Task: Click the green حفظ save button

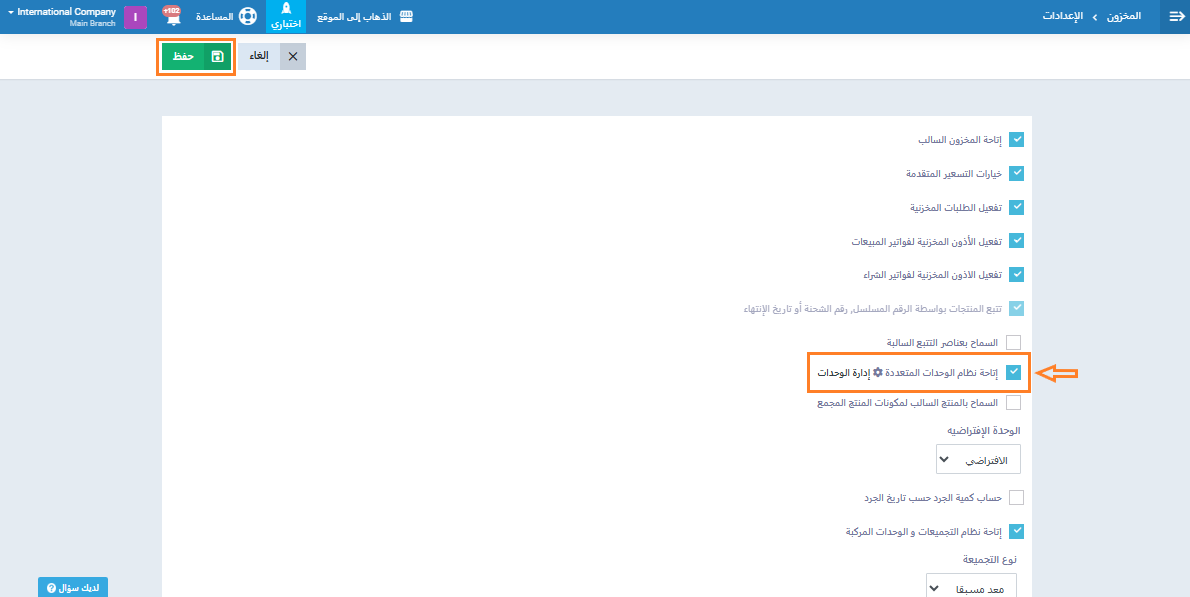Action: [x=196, y=57]
